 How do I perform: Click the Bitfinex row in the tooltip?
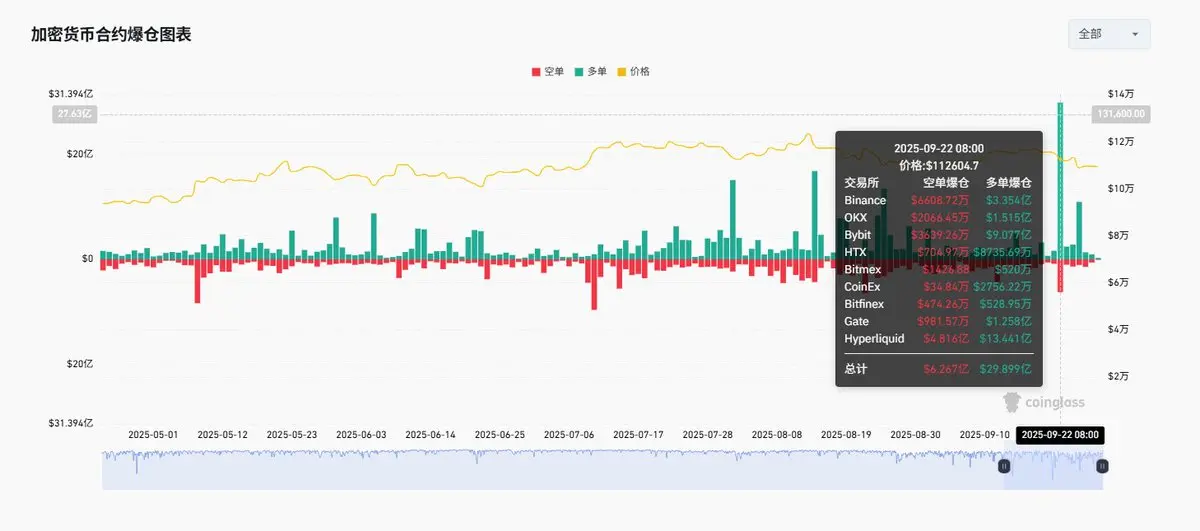point(938,304)
